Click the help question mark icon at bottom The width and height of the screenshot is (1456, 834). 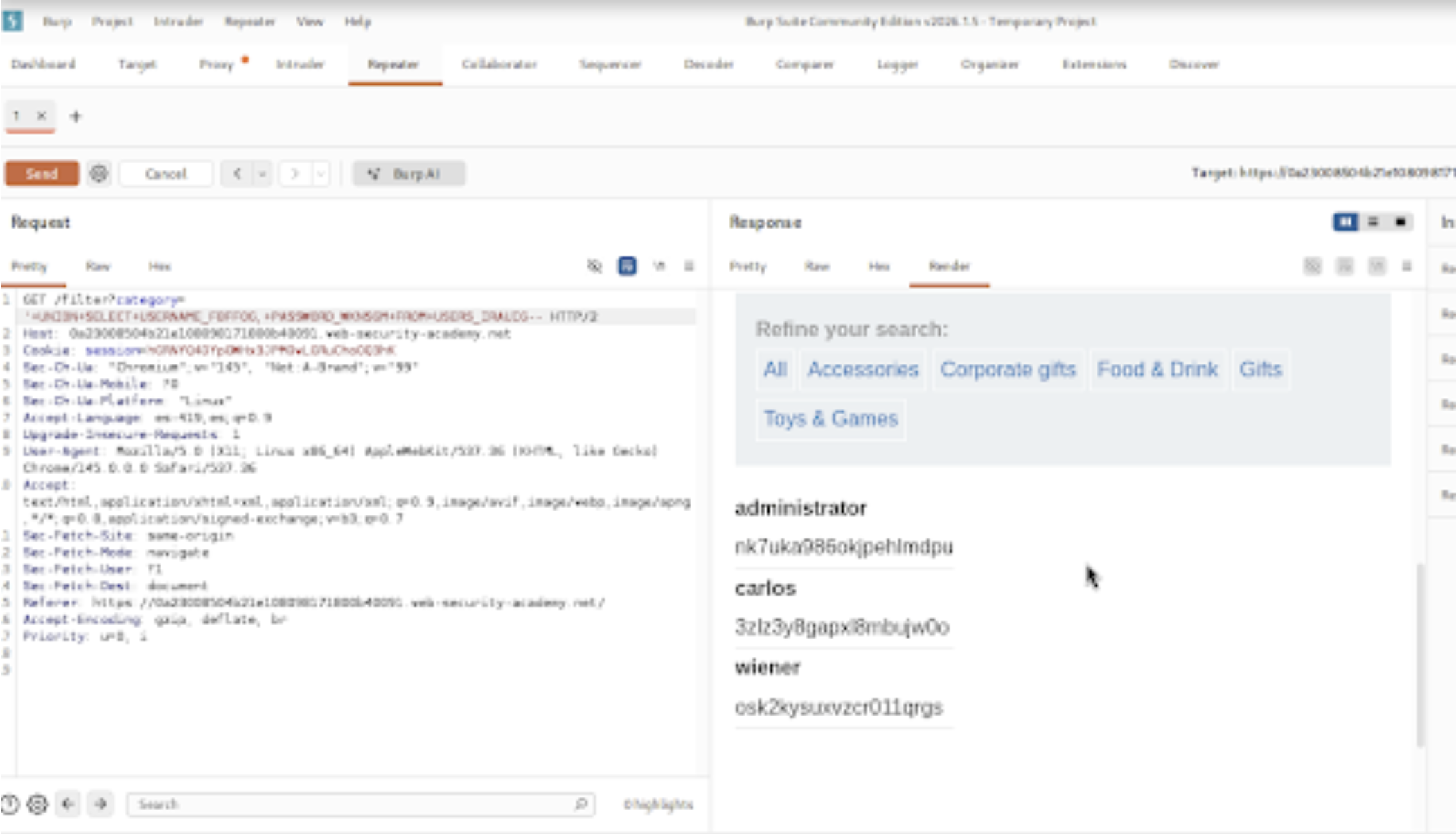pos(10,804)
